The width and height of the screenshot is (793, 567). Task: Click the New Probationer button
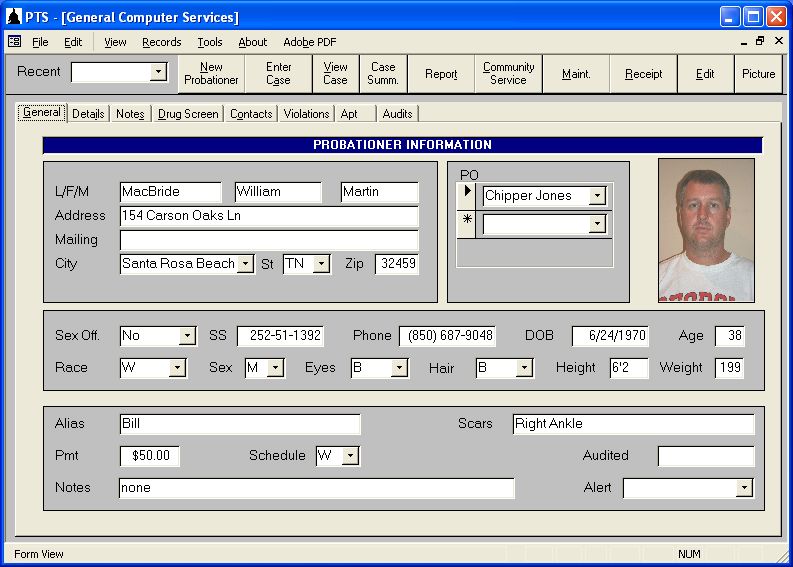pyautogui.click(x=211, y=74)
